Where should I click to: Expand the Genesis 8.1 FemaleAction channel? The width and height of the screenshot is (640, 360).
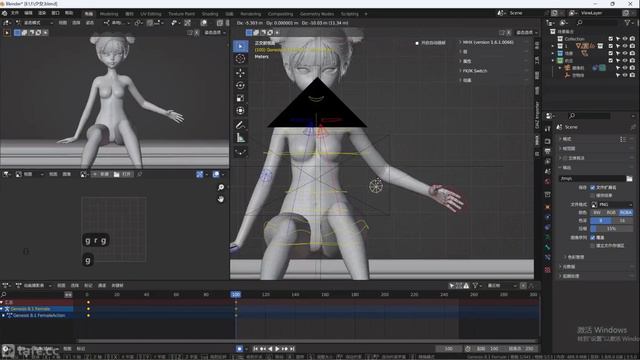tap(4, 316)
